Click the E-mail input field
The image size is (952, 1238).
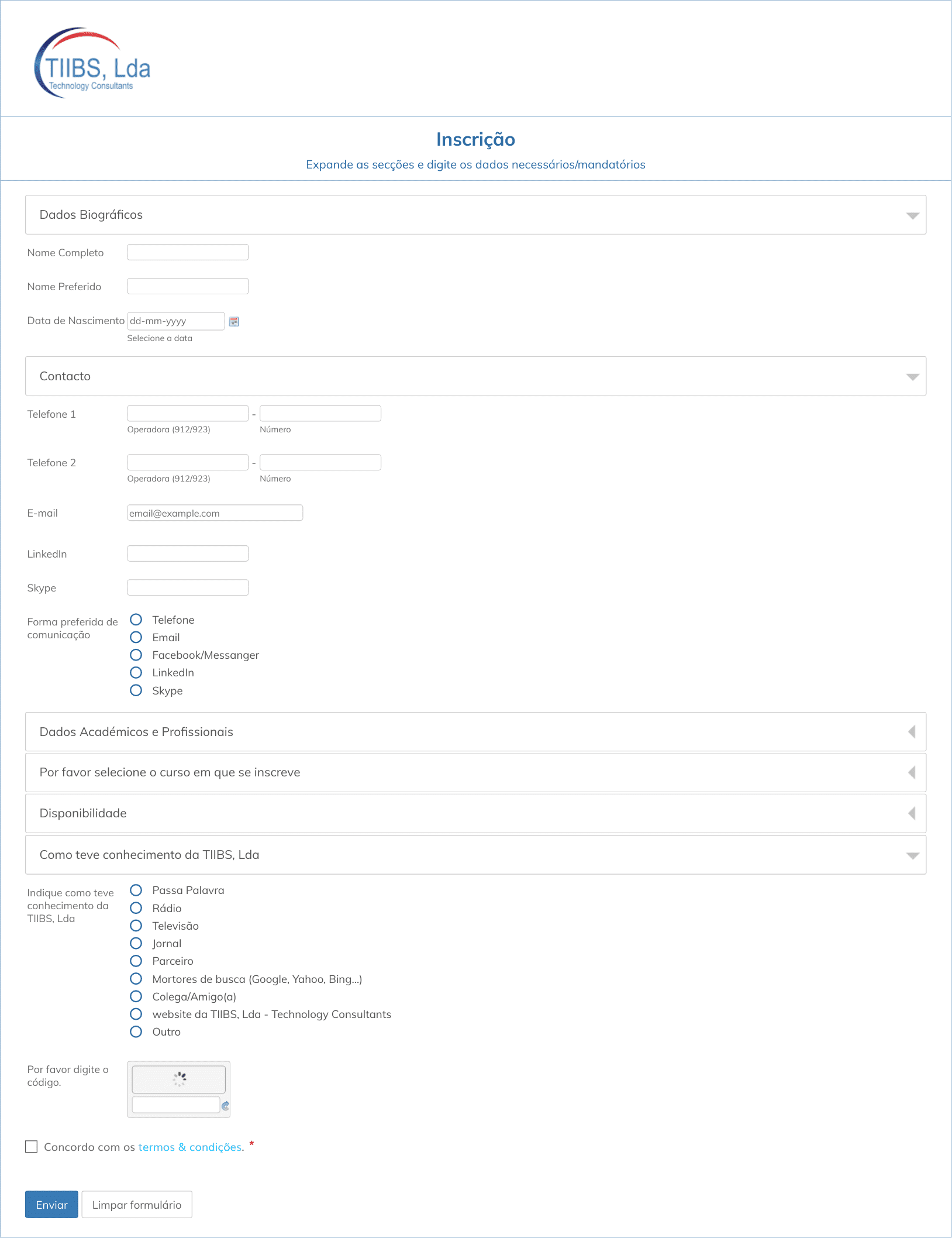tap(215, 513)
